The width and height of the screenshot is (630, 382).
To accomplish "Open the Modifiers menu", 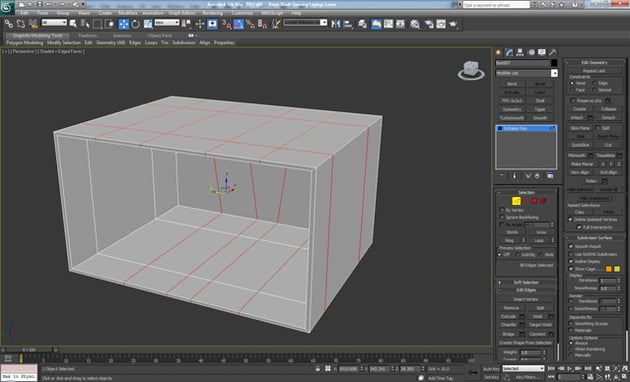I will tap(128, 13).
